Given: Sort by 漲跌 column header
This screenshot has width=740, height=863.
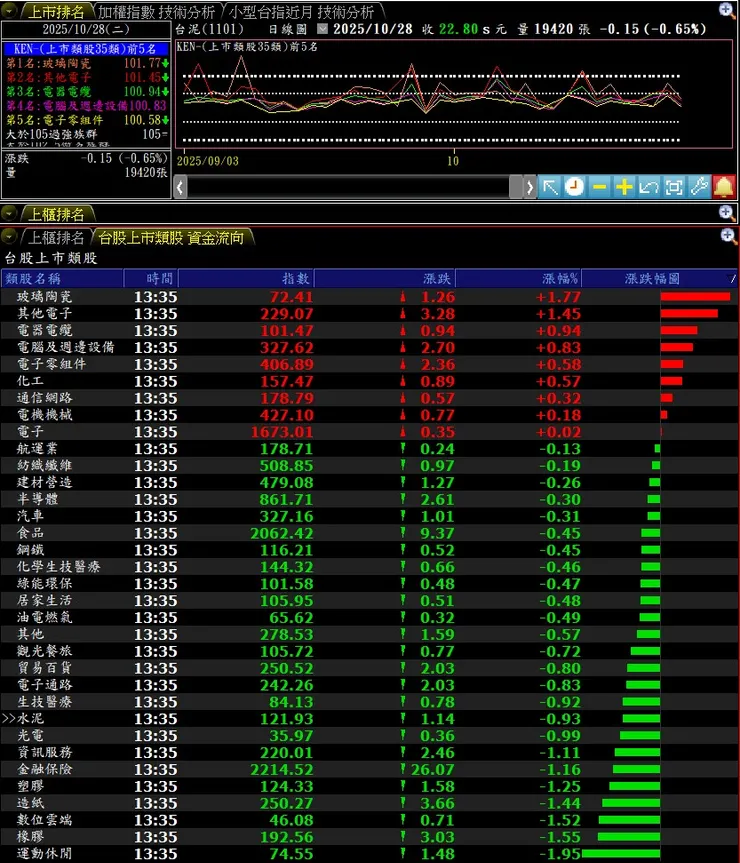Looking at the screenshot, I should point(385,278).
